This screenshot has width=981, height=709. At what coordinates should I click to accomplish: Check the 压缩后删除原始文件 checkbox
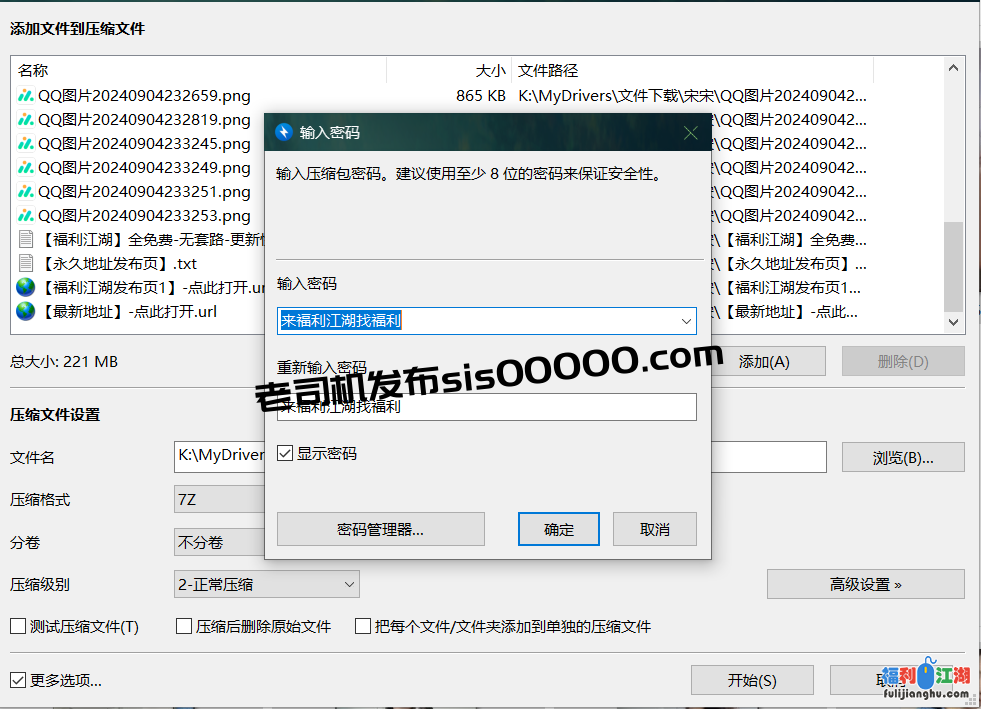pos(183,626)
